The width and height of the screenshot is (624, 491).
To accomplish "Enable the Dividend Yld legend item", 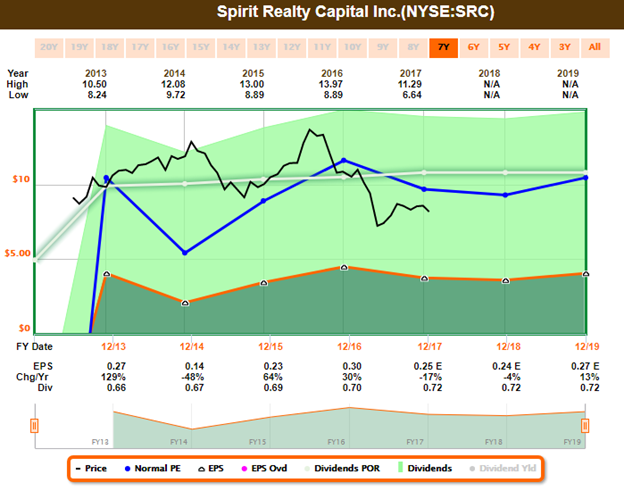I will (x=503, y=468).
